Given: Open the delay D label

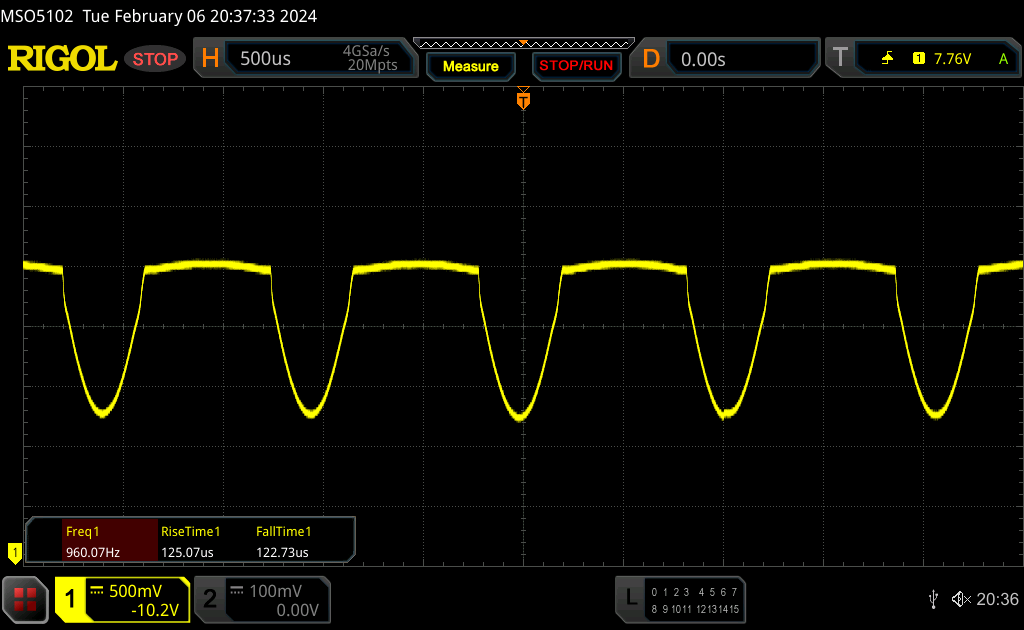Looking at the screenshot, I should click(x=651, y=59).
